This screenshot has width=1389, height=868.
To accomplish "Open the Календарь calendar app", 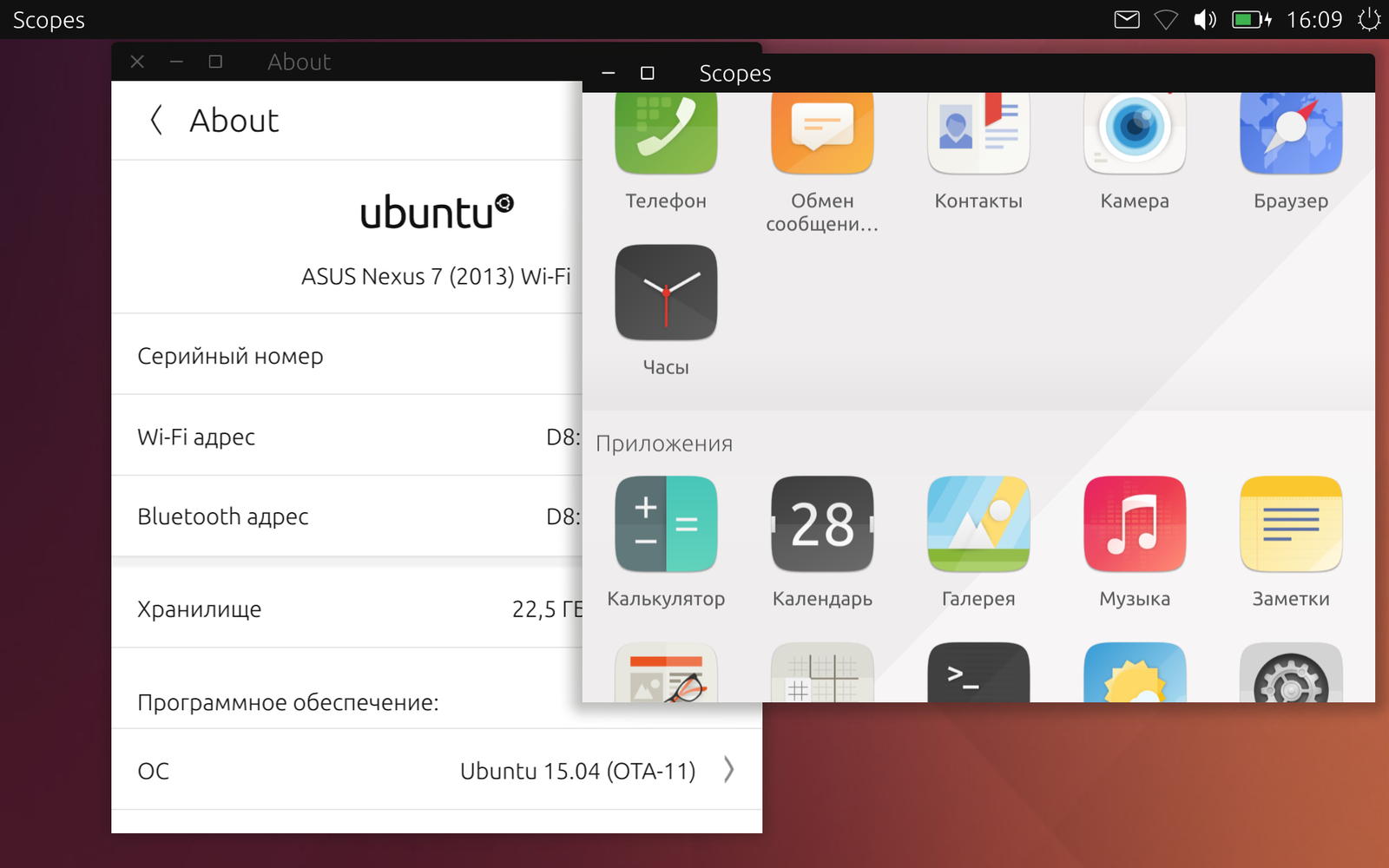I will [x=822, y=523].
